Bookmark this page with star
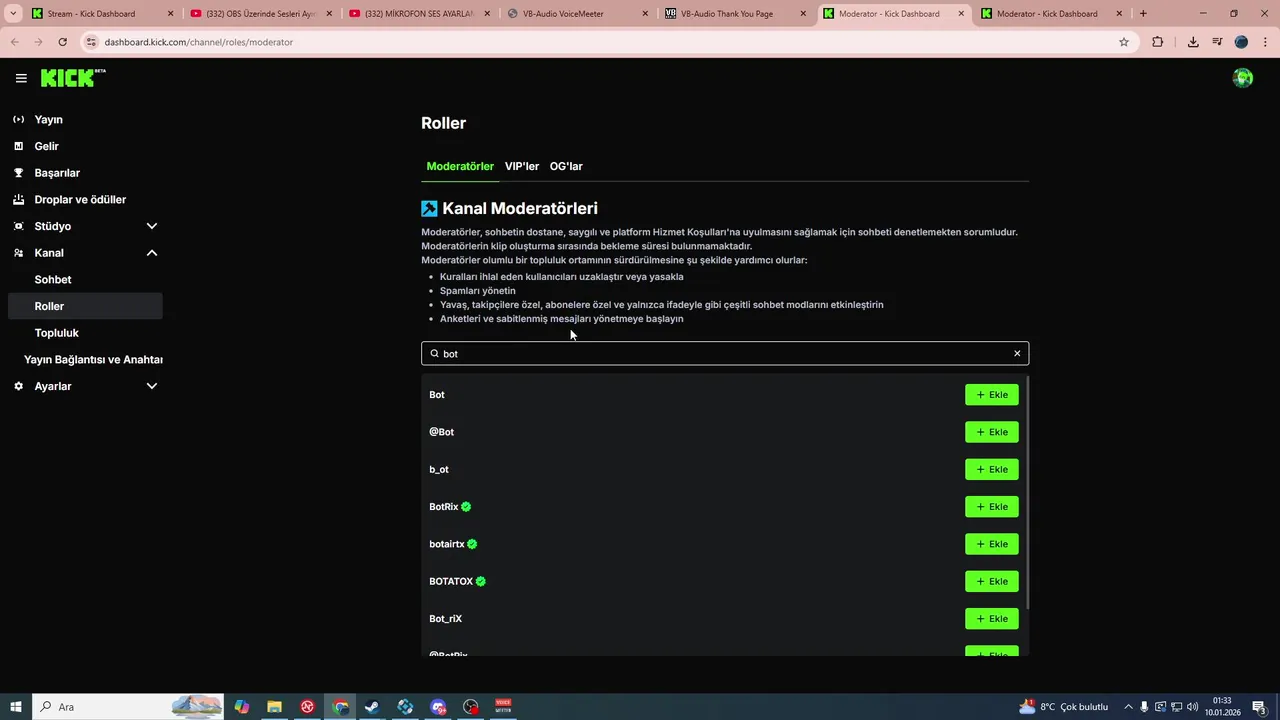Viewport: 1280px width, 720px height. pos(1124,42)
